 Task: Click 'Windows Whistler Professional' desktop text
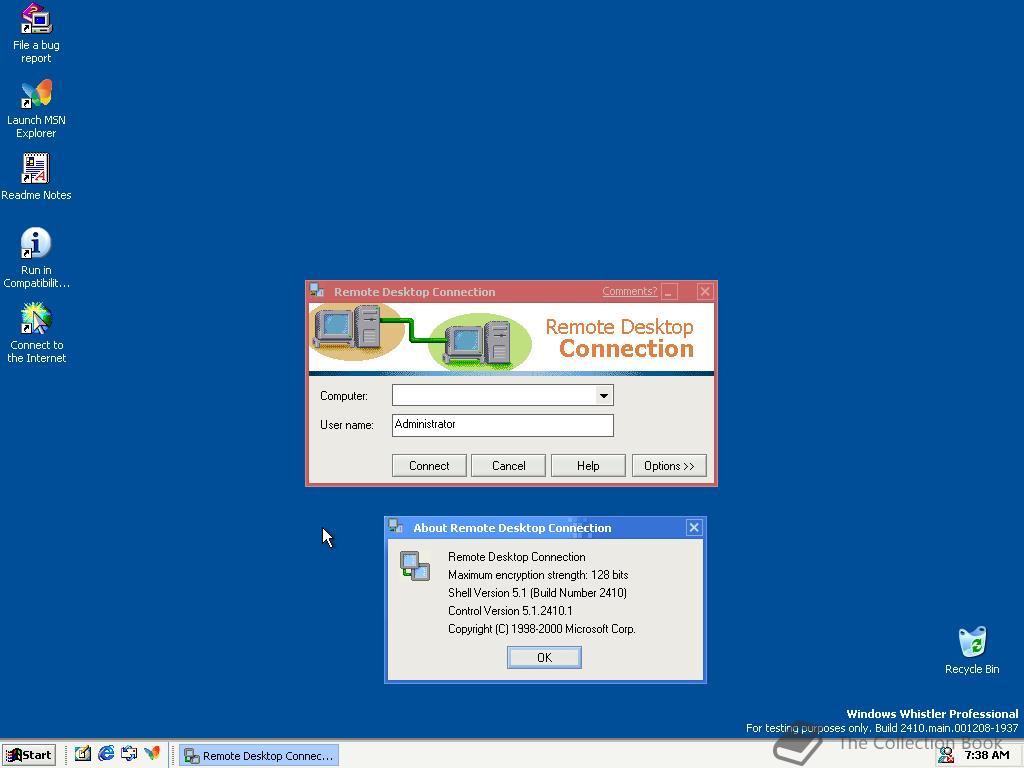932,714
